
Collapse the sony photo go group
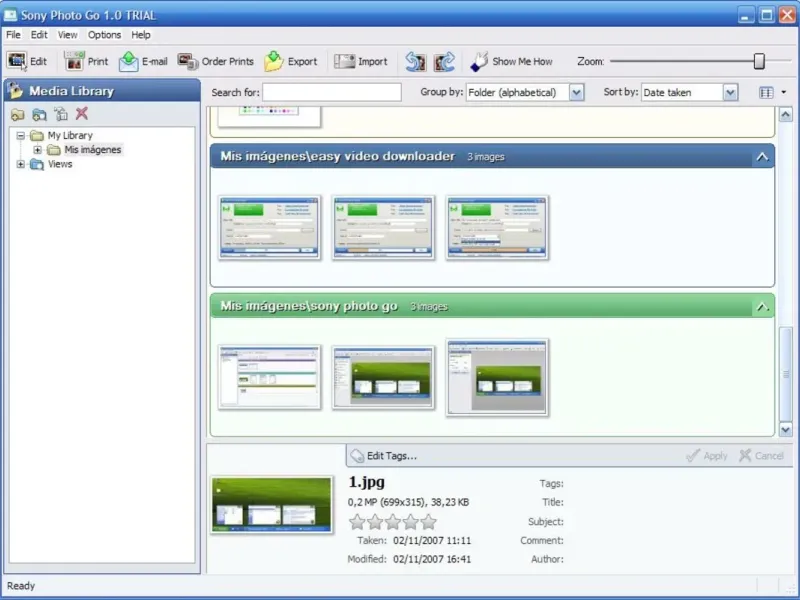click(x=762, y=307)
